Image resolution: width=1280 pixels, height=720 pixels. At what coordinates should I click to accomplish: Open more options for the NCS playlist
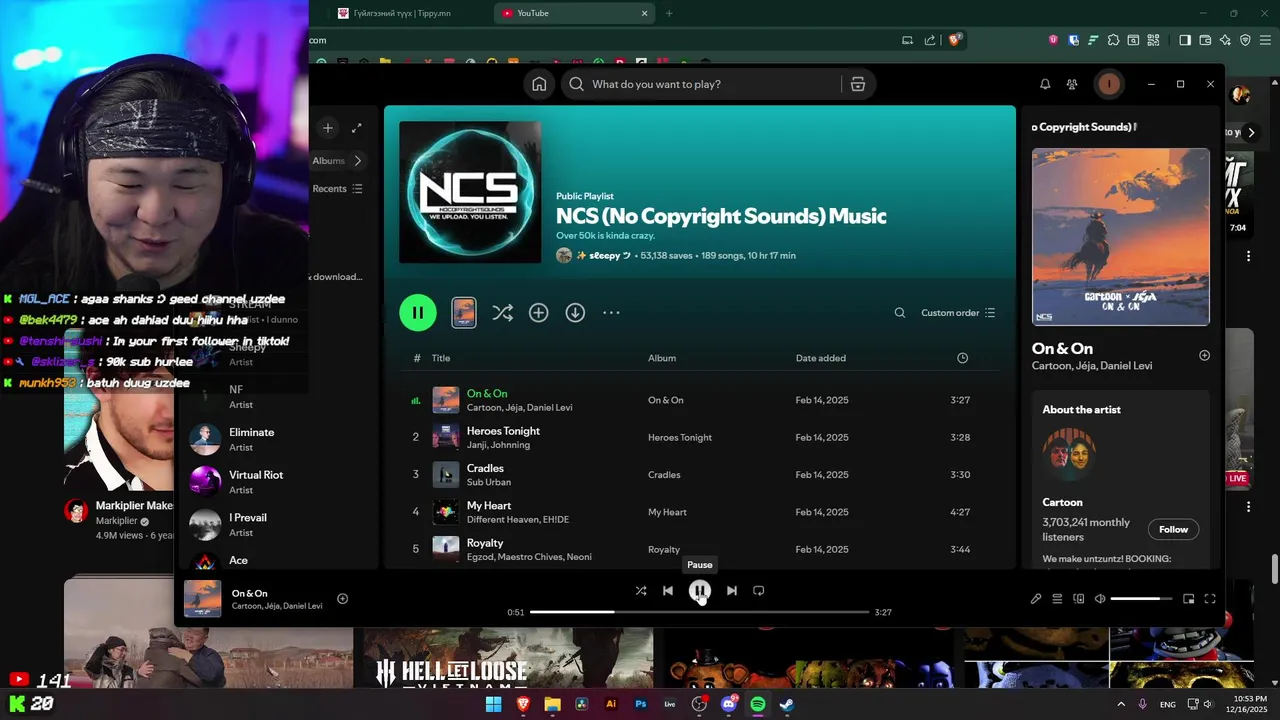click(611, 313)
